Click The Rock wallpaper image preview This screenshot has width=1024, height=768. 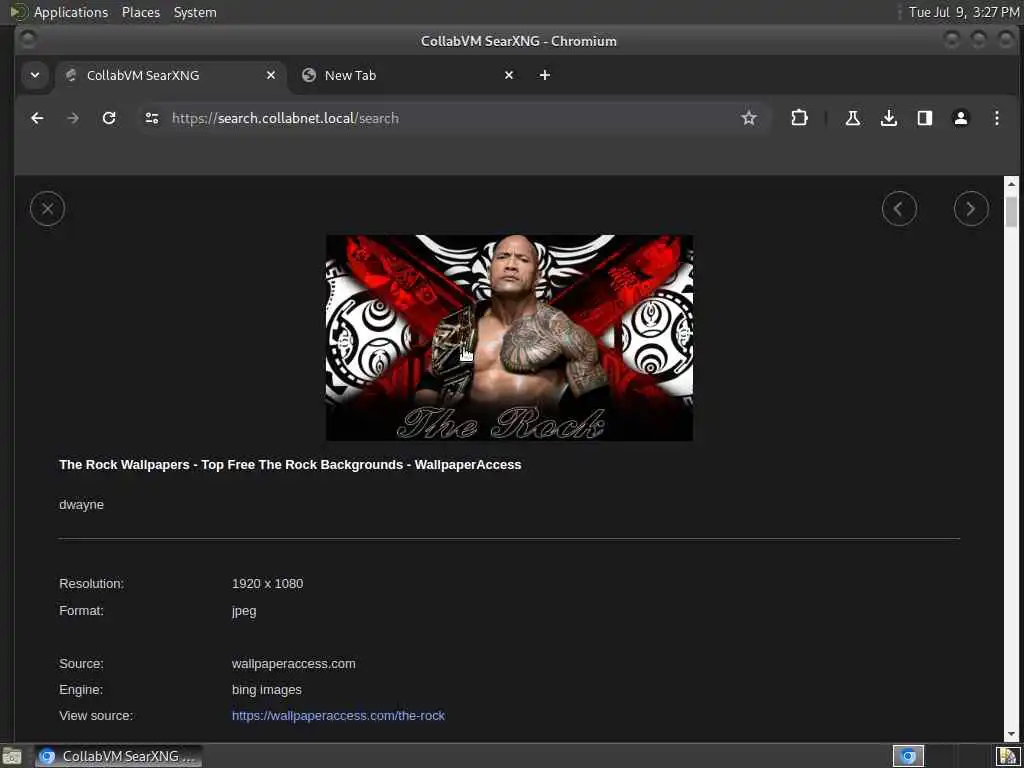click(509, 338)
